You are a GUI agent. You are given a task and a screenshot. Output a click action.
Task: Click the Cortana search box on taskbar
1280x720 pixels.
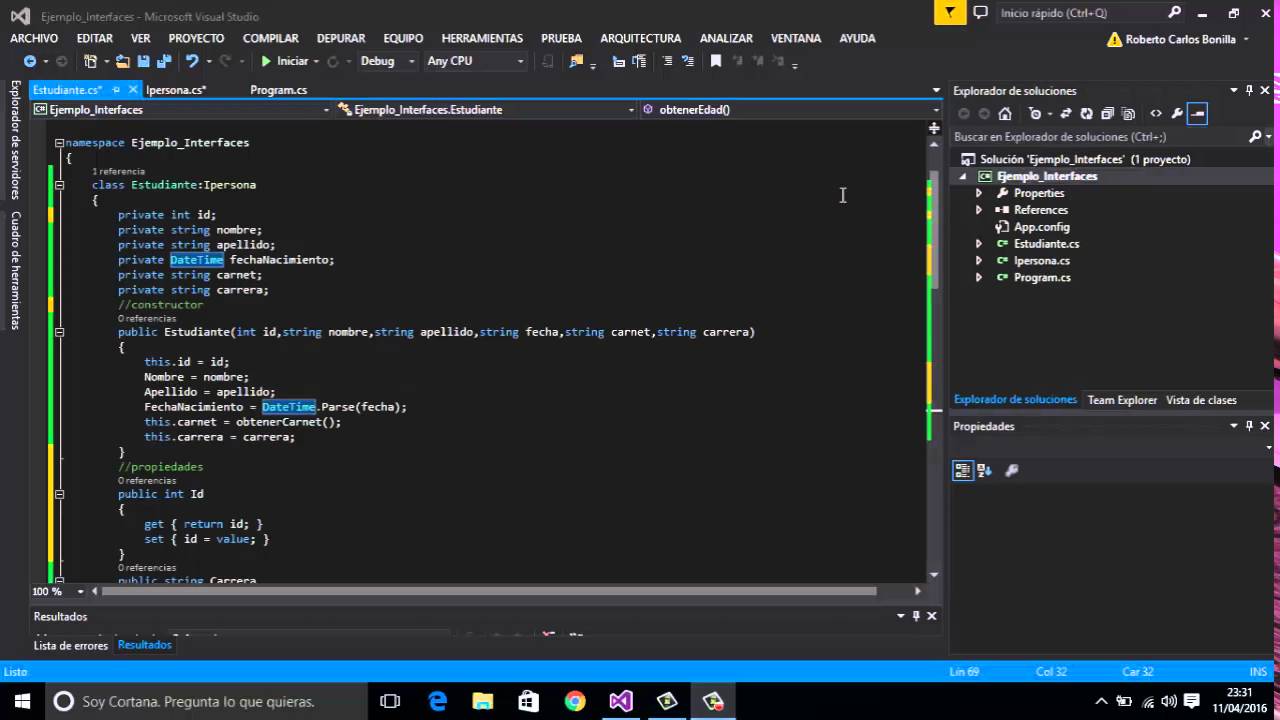(206, 701)
